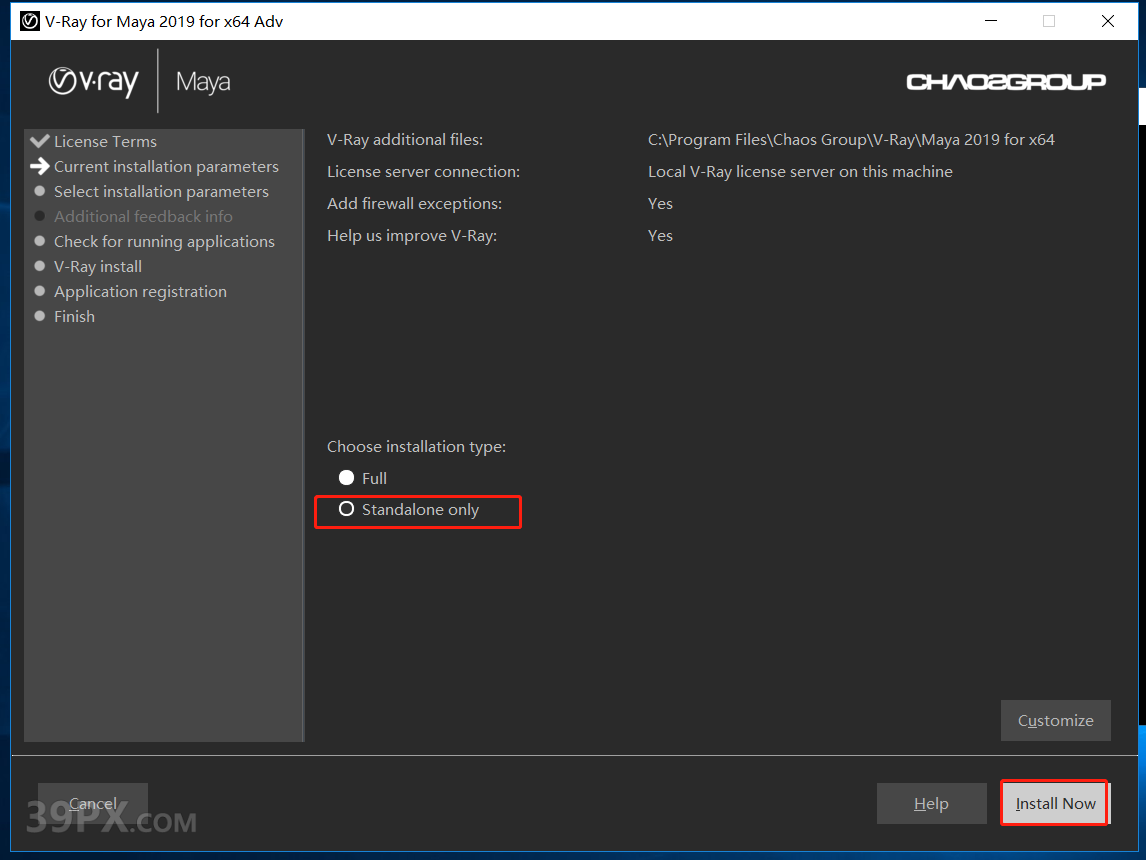
Task: Select the License Terms step
Action: tap(105, 142)
